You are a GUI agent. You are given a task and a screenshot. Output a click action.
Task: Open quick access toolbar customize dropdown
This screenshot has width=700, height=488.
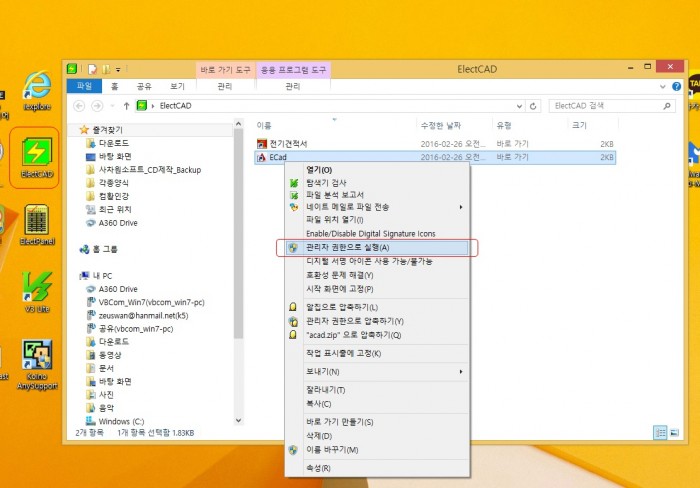click(x=118, y=70)
